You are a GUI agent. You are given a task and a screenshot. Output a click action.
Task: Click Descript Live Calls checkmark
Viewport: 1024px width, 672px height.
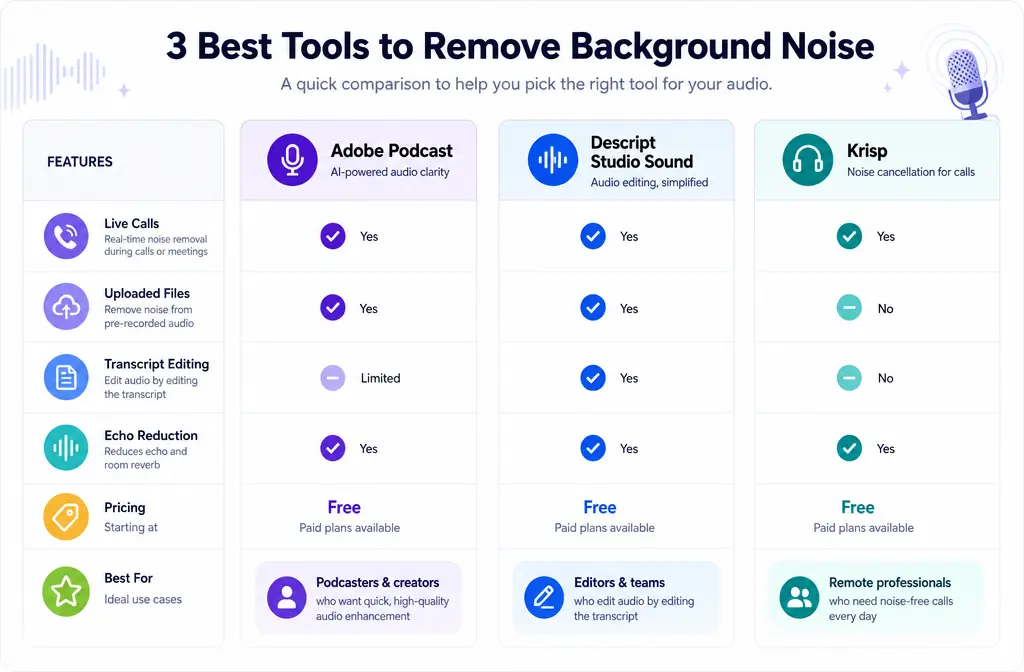coord(593,236)
